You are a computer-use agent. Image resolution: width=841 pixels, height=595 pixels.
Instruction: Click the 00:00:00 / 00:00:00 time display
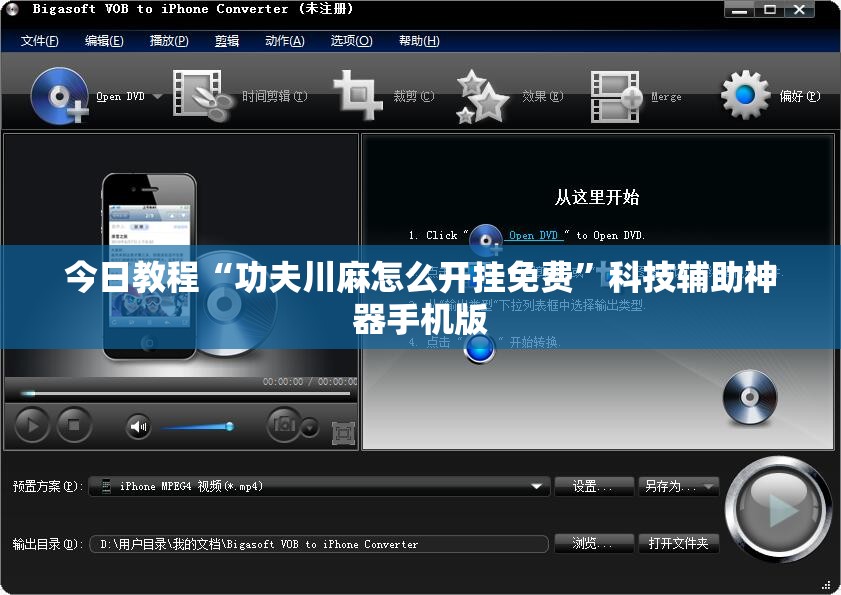coord(309,382)
